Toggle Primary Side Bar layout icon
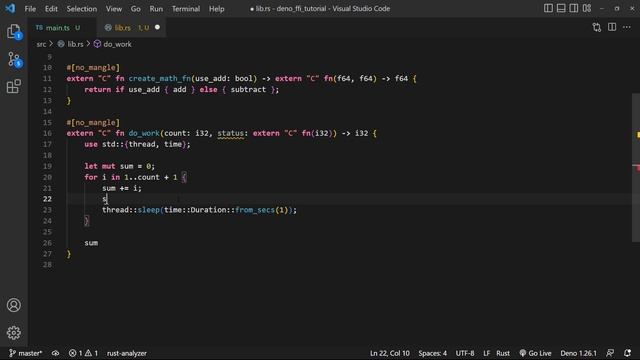Screen dimensions: 640x360 [x=548, y=8]
